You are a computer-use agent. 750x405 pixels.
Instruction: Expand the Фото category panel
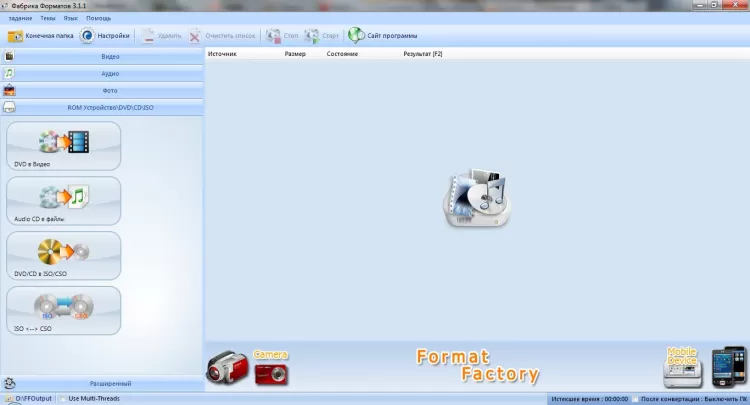pyautogui.click(x=102, y=90)
